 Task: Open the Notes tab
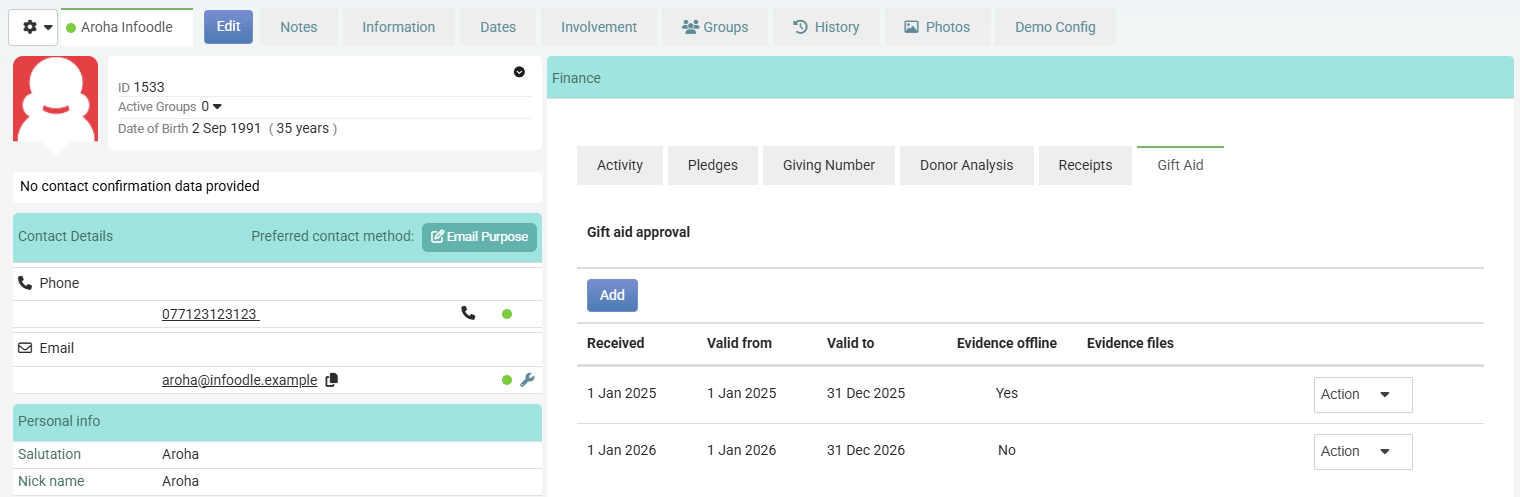298,27
